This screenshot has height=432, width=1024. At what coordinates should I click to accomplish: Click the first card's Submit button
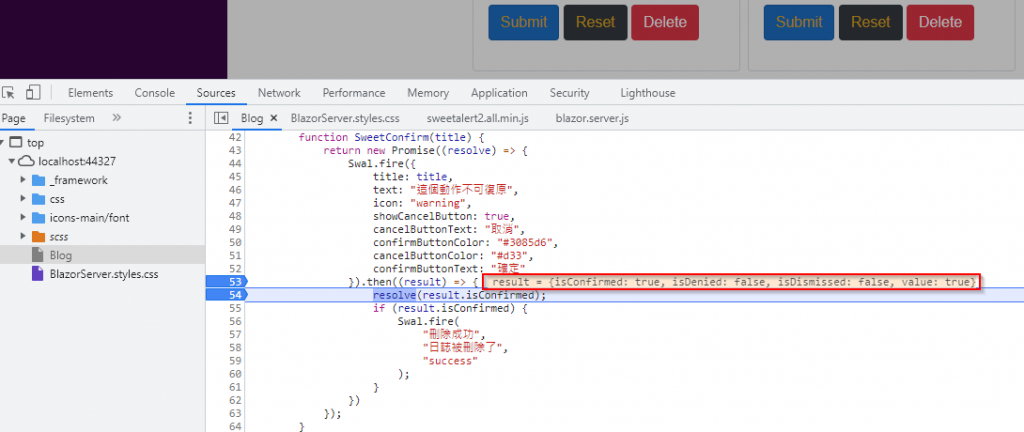coord(524,22)
